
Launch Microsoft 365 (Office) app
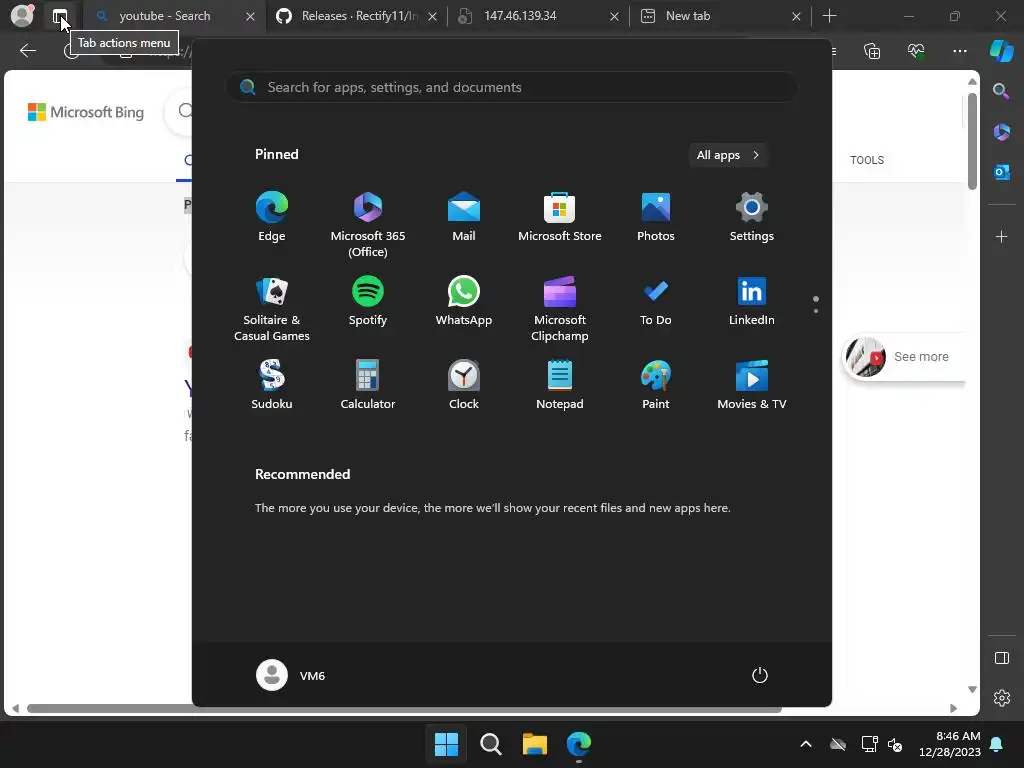368,225
